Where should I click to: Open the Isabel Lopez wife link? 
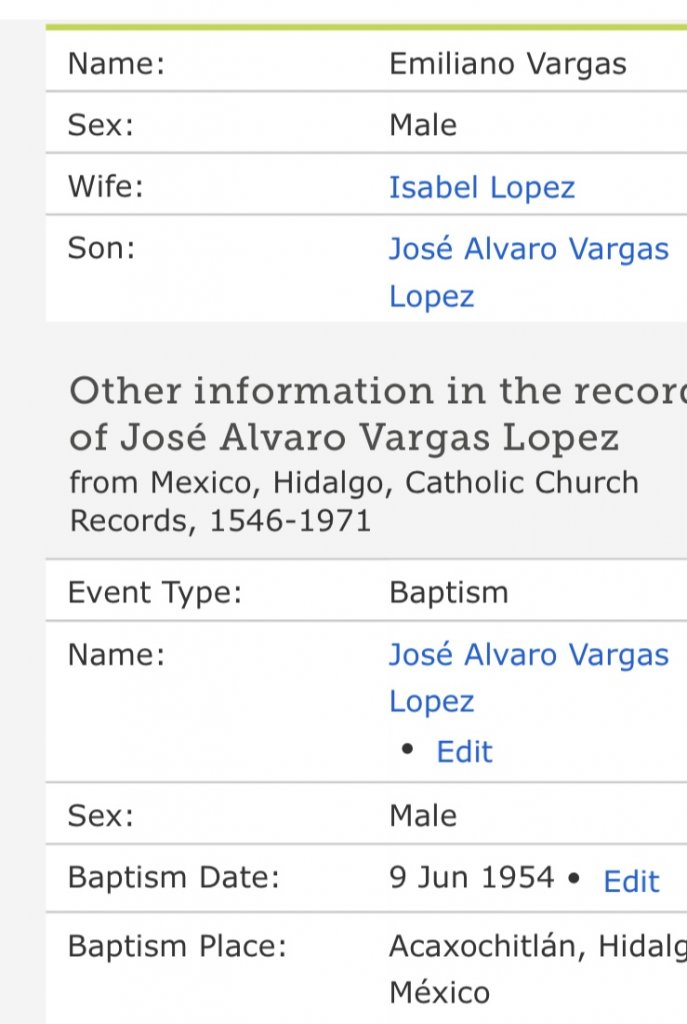point(482,187)
